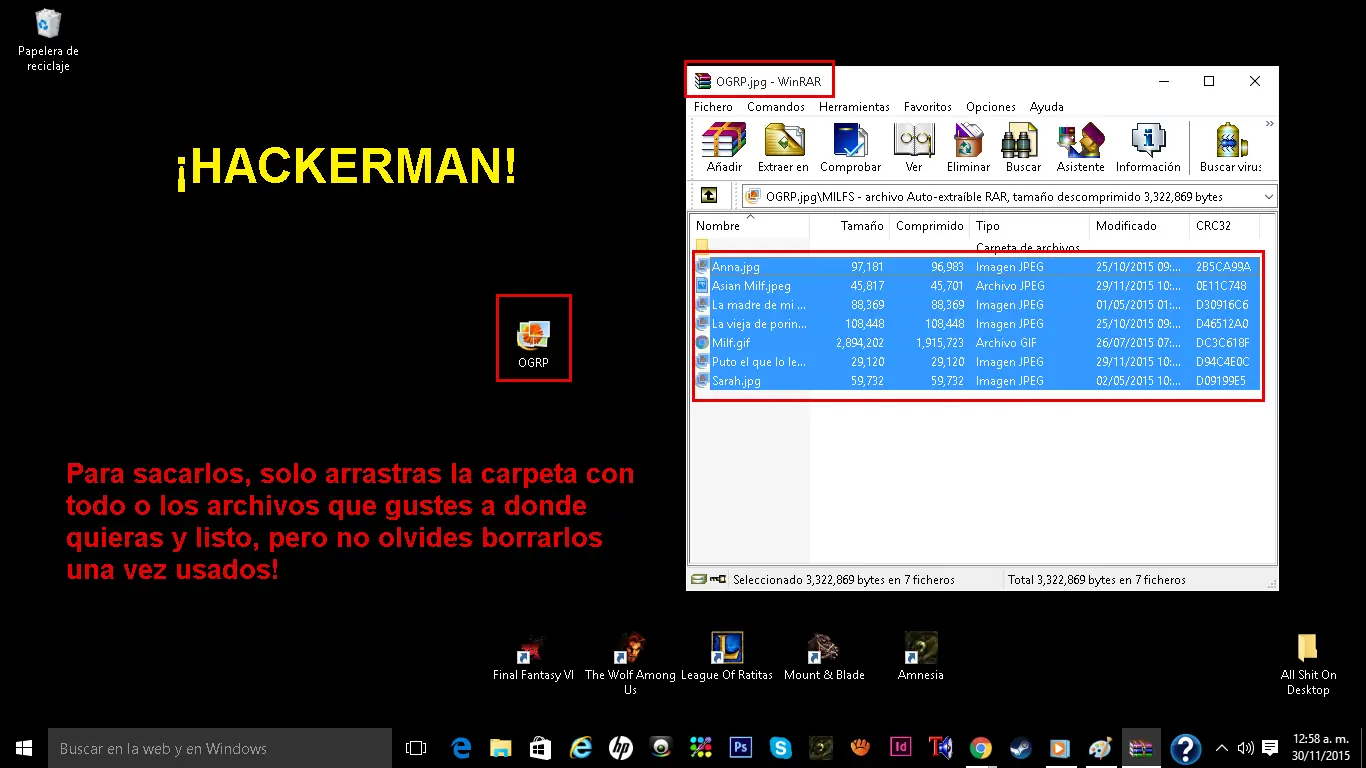
Task: Click The Wolf Among Us shortcut
Action: pos(630,663)
